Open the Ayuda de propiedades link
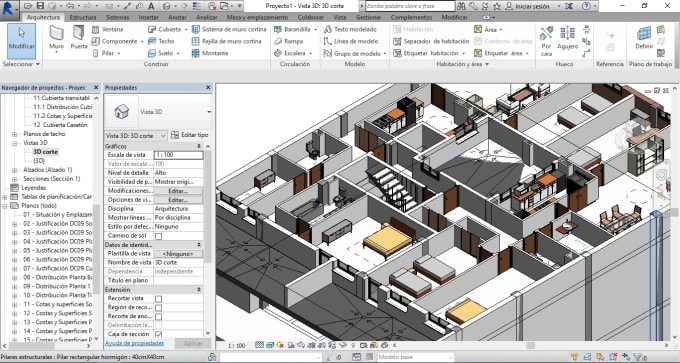Image resolution: width=680 pixels, height=363 pixels. (134, 343)
